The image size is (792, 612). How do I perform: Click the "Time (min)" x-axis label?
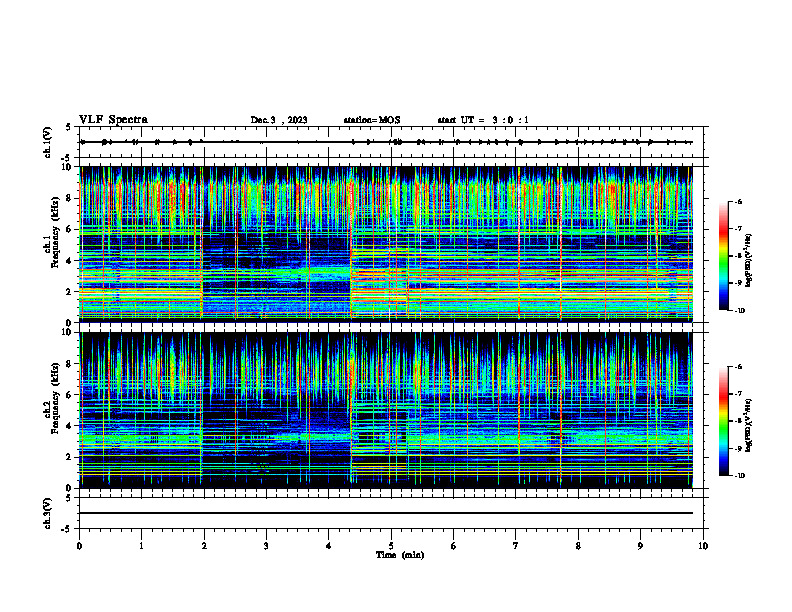(400, 555)
